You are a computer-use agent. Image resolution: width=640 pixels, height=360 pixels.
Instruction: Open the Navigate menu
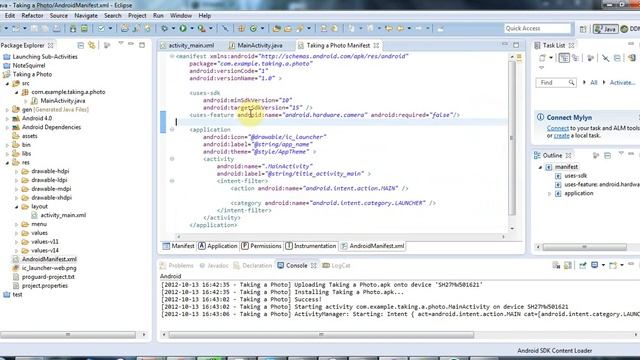pyautogui.click(x=86, y=16)
